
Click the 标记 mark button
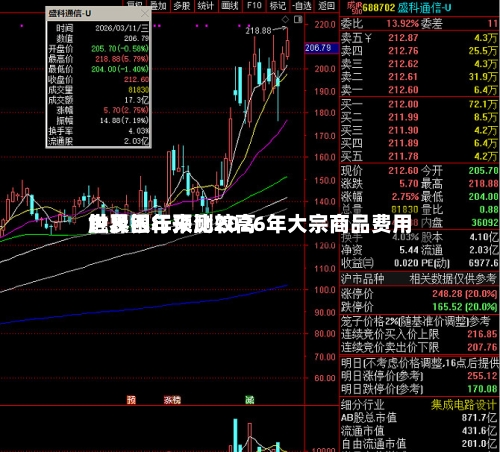click(278, 5)
